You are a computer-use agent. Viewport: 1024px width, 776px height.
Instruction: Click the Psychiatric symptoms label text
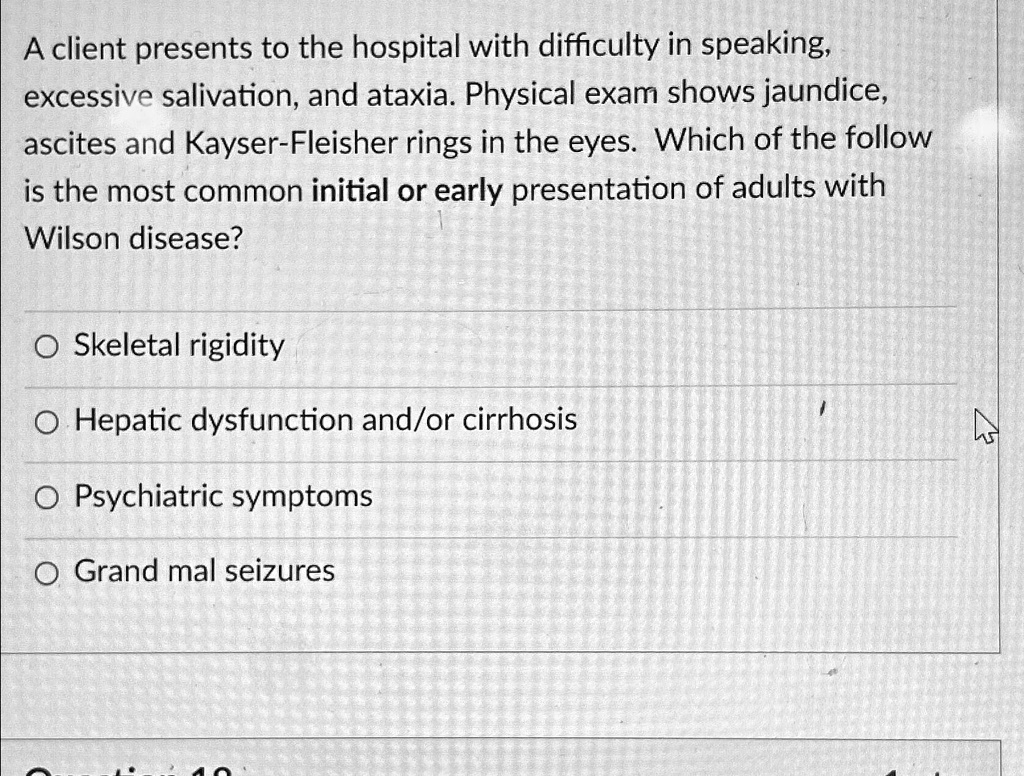pyautogui.click(x=222, y=495)
